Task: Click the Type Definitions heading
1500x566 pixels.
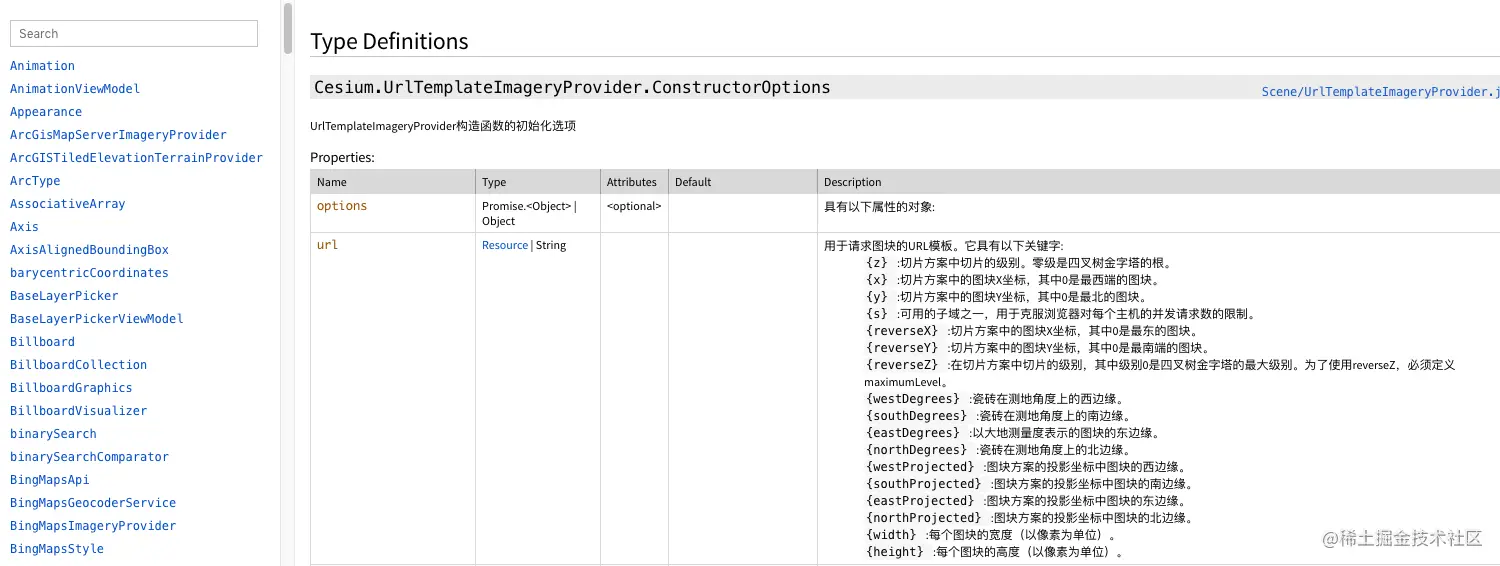Action: 389,42
